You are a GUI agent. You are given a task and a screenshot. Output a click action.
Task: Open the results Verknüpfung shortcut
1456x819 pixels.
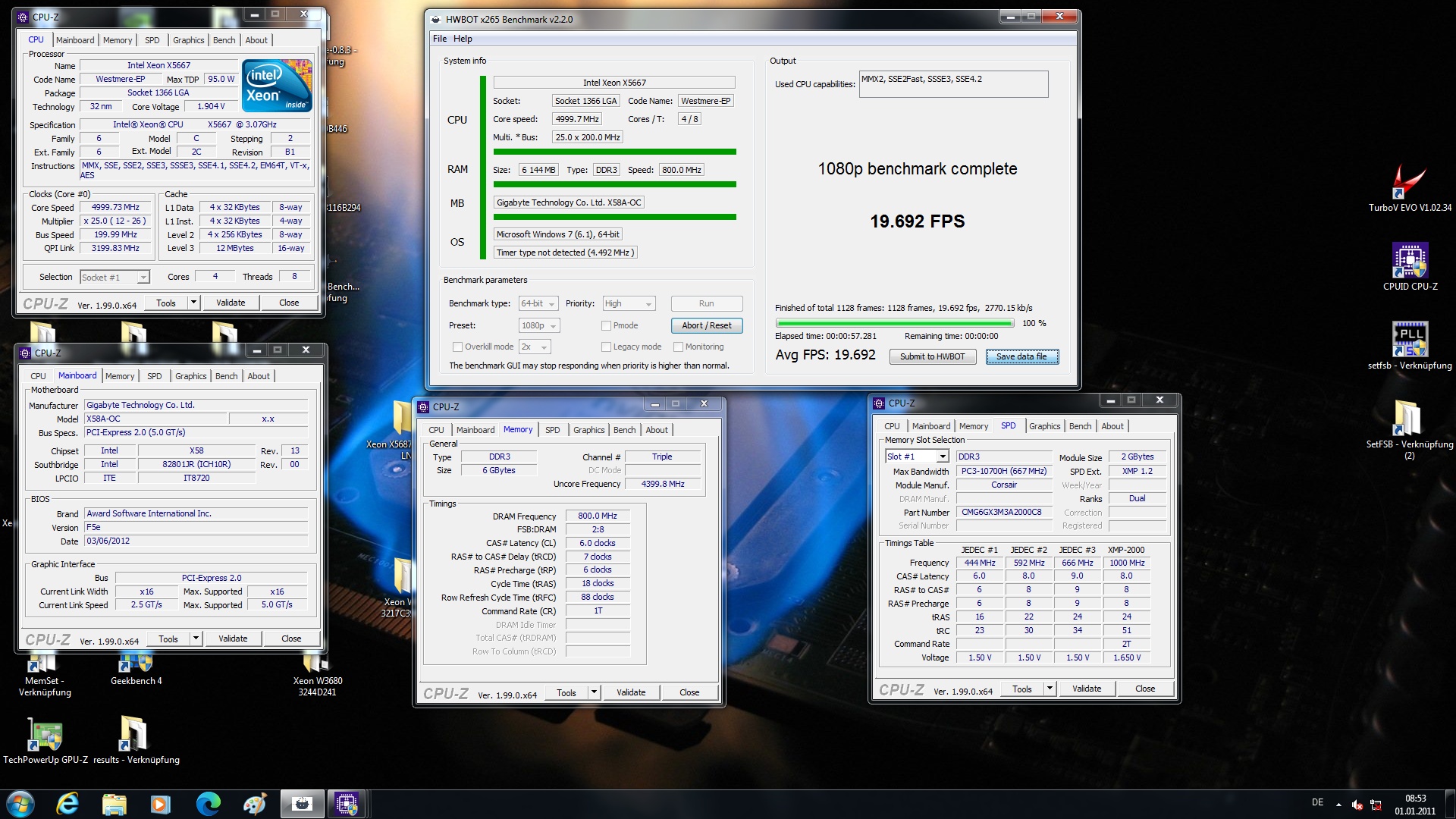(x=136, y=739)
